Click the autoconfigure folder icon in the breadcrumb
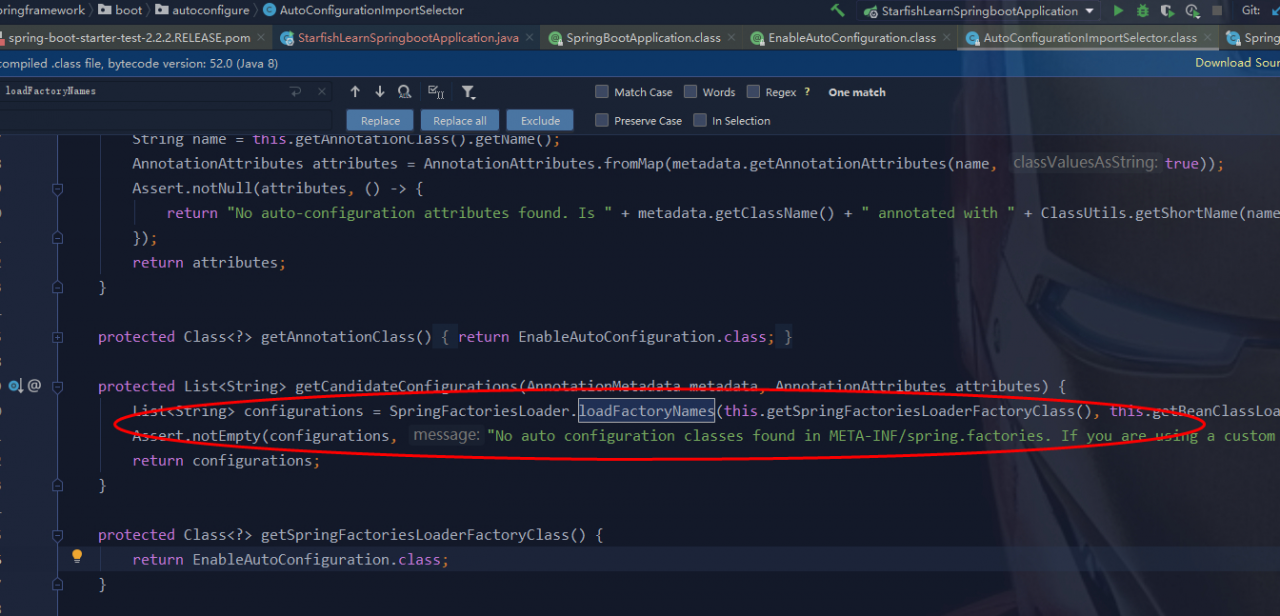The image size is (1280, 616). click(x=161, y=10)
